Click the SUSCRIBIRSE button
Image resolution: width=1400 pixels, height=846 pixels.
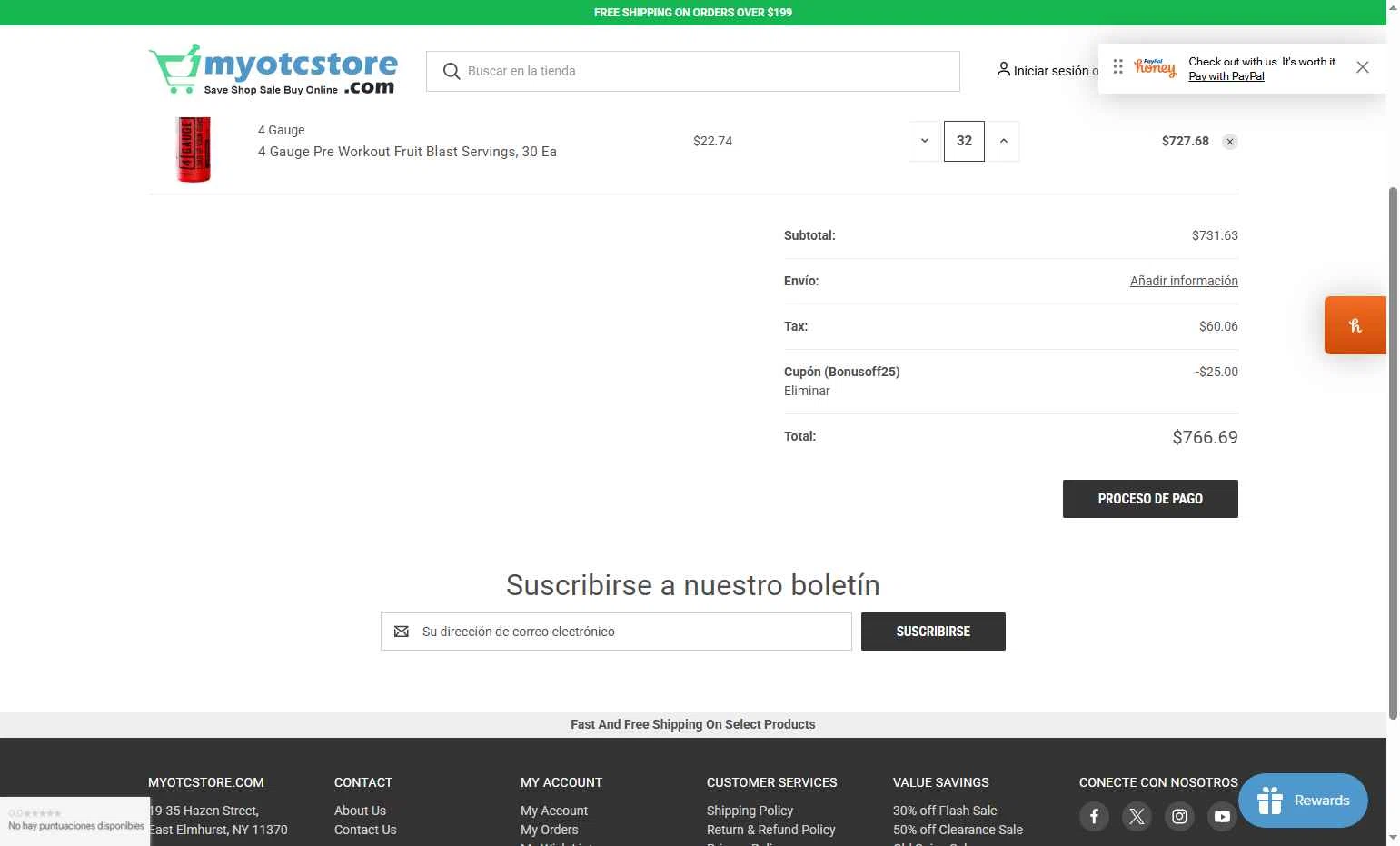pyautogui.click(x=933, y=632)
